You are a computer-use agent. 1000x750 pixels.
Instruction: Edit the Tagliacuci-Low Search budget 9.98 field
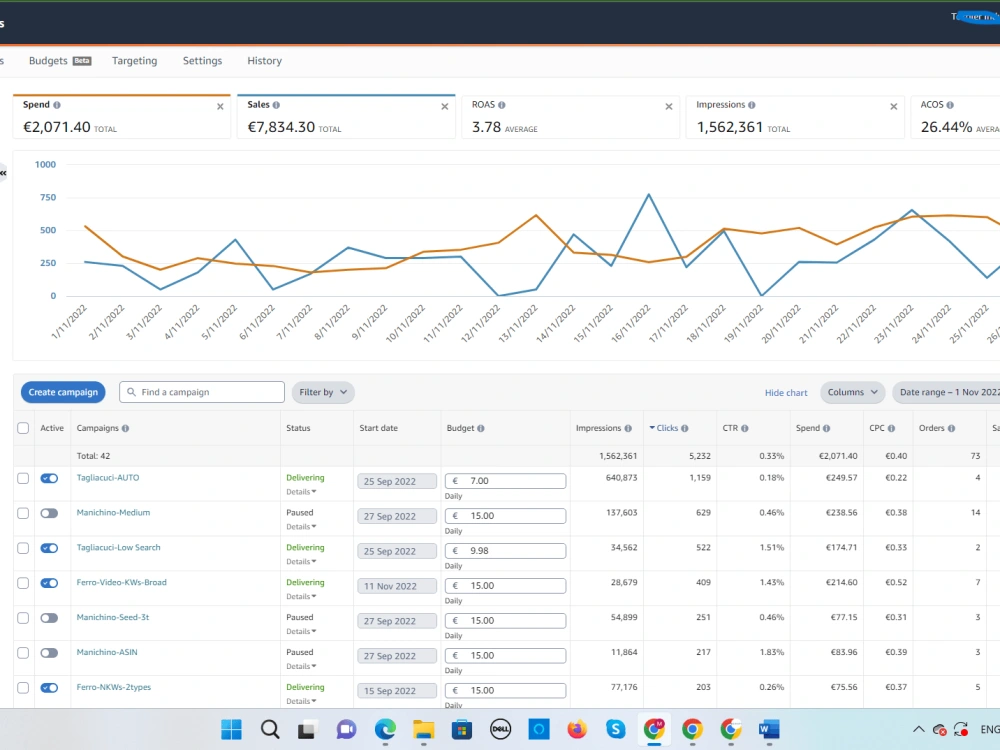pos(505,551)
